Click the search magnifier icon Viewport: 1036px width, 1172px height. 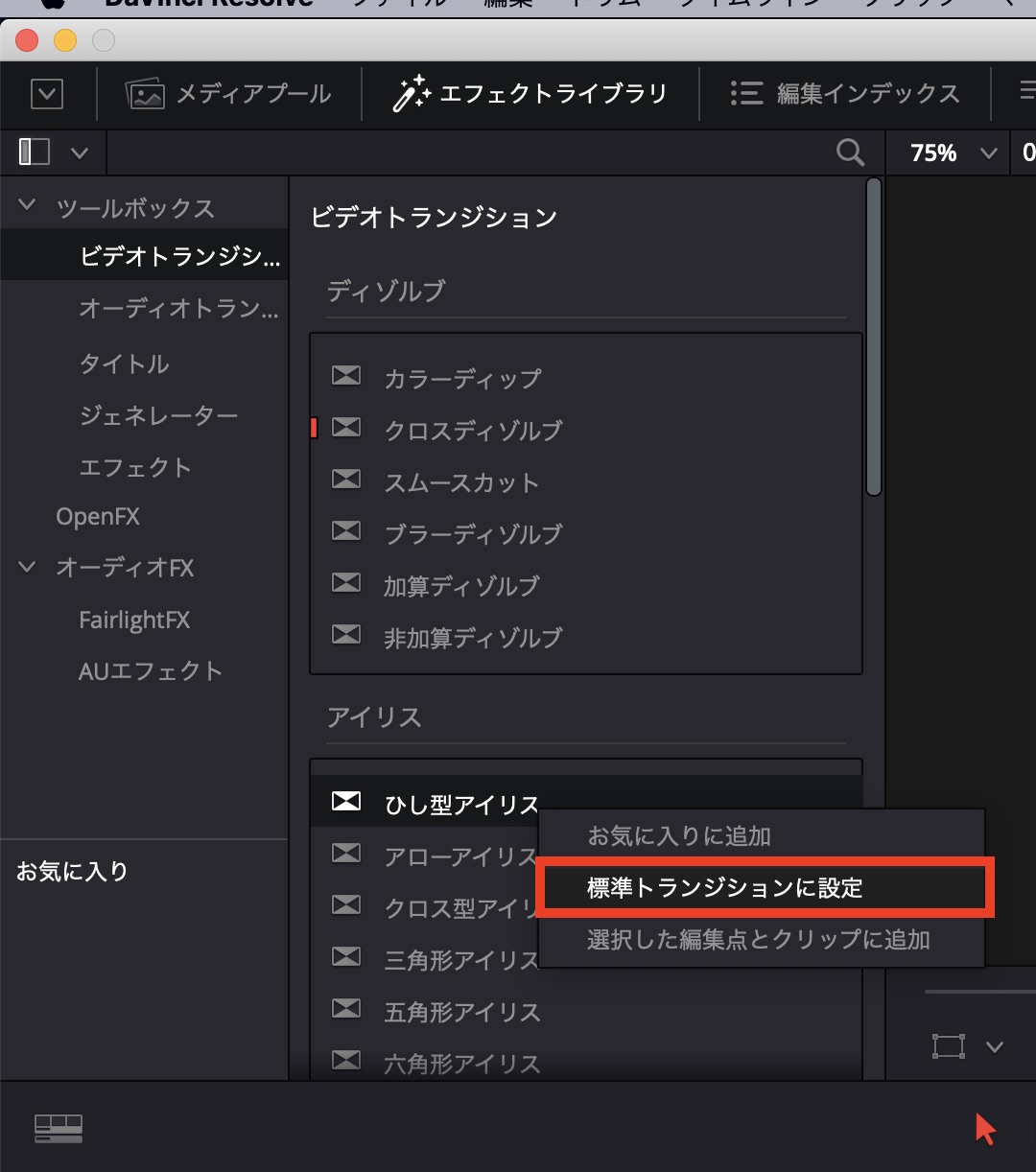click(x=851, y=152)
